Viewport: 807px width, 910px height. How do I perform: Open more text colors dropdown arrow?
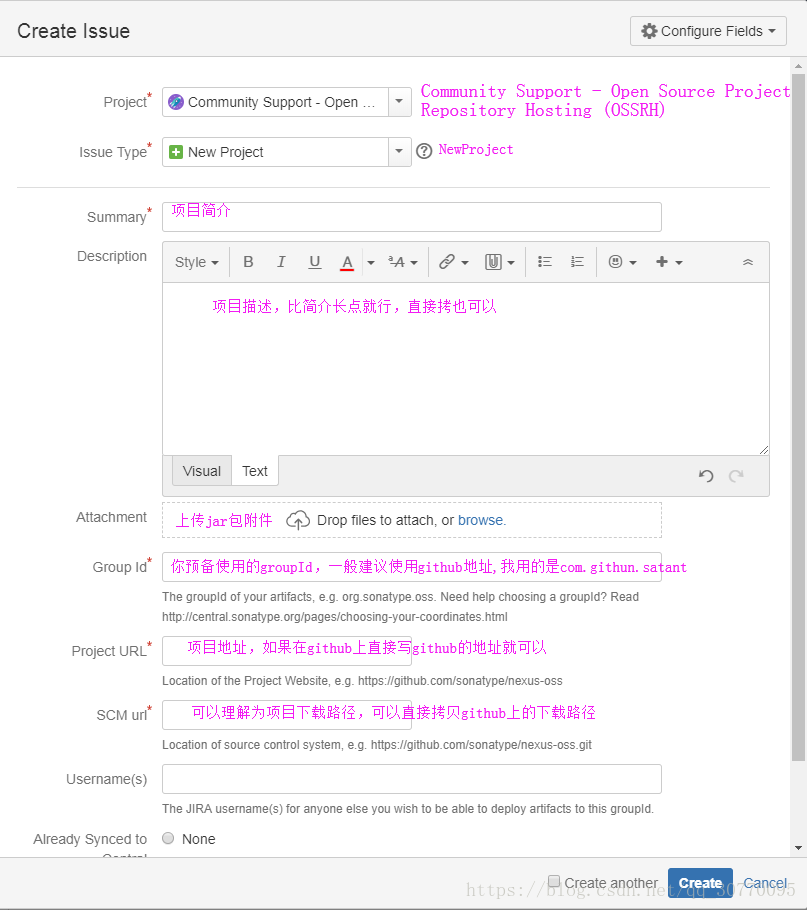[x=371, y=262]
